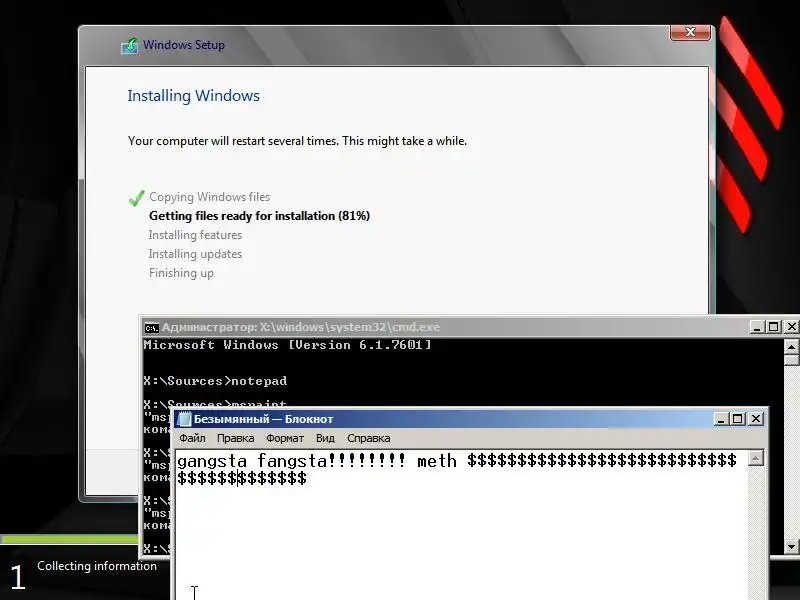Maximize the Notepad window
Image resolution: width=800 pixels, height=600 pixels.
point(738,419)
